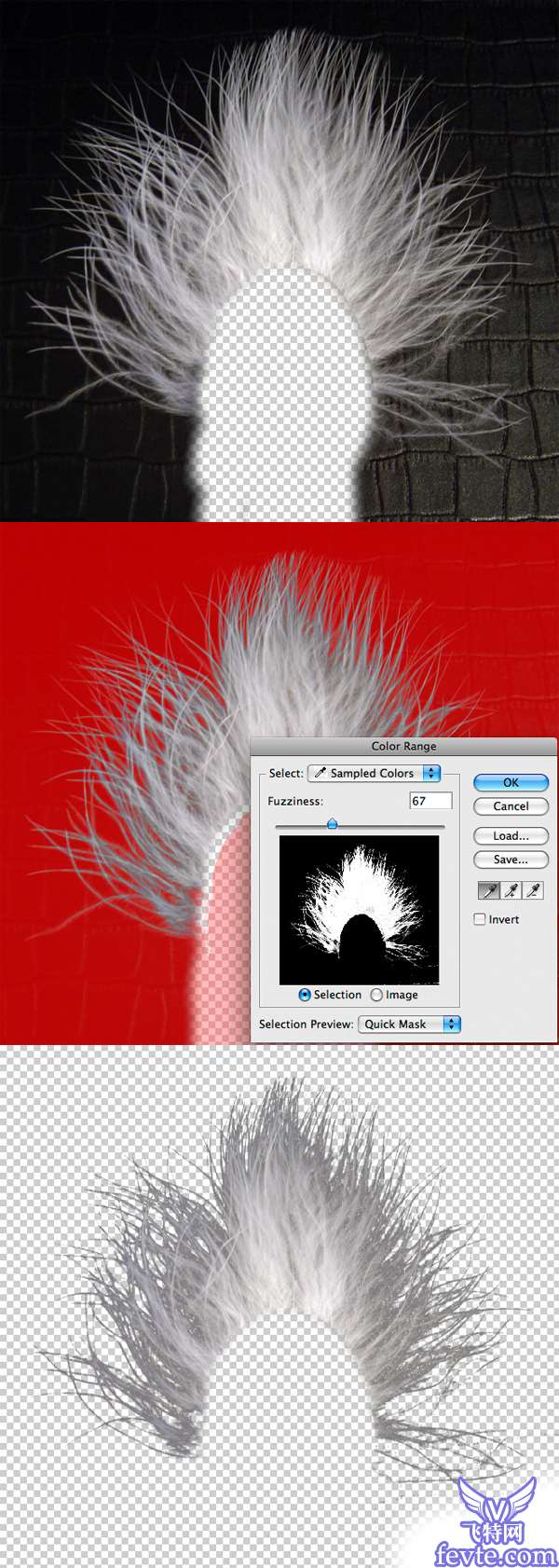
Task: Enable the Invert checkbox
Action: tap(481, 919)
